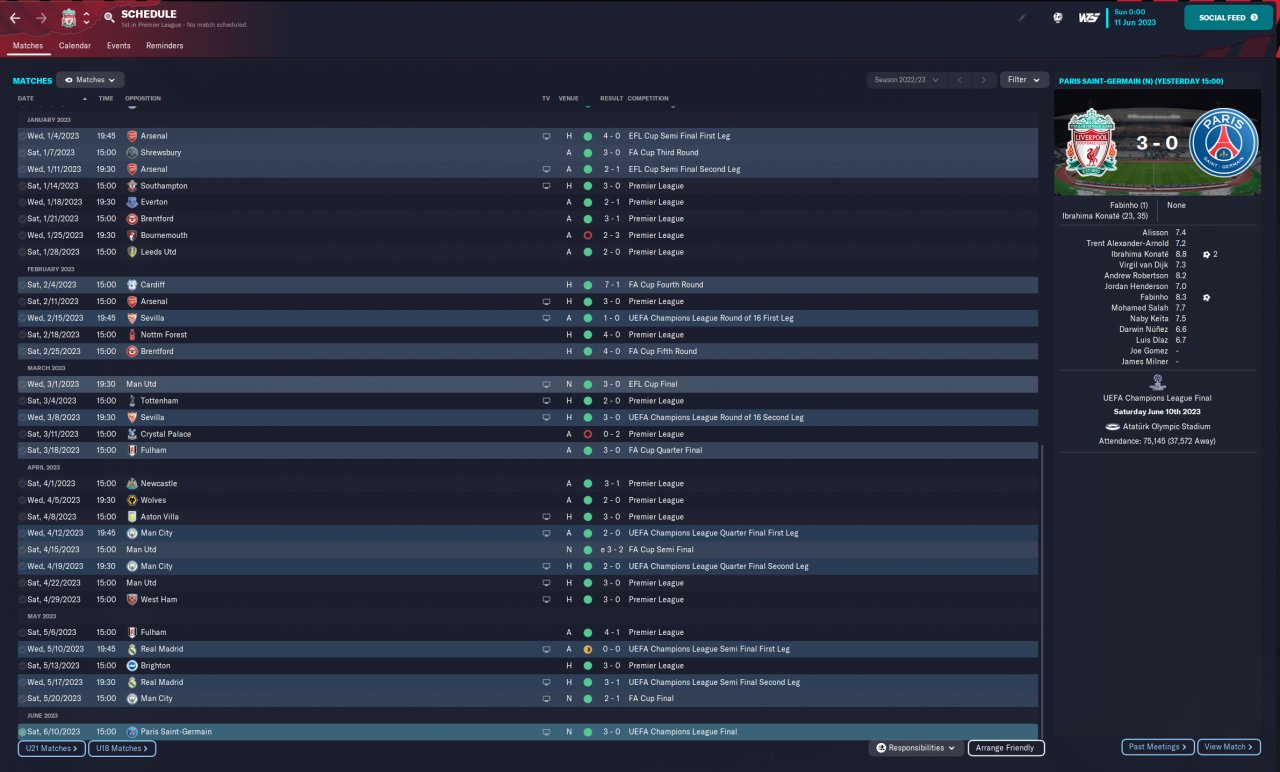Click the up/down chevrons beside the club badge

tap(86, 18)
